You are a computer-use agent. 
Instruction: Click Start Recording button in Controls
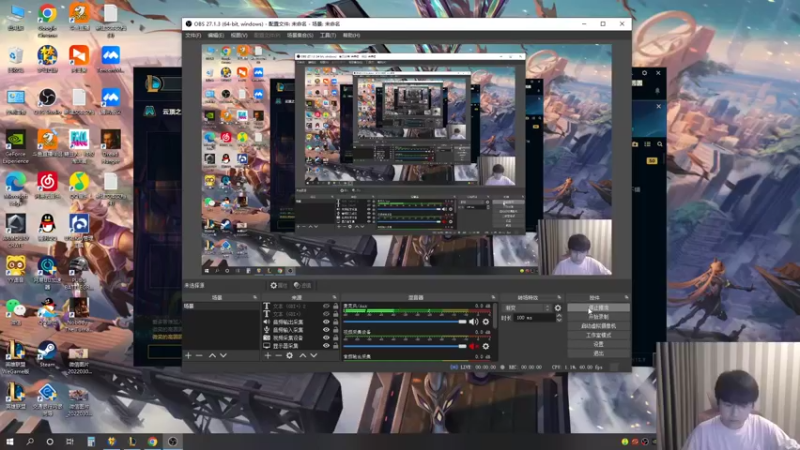click(598, 317)
